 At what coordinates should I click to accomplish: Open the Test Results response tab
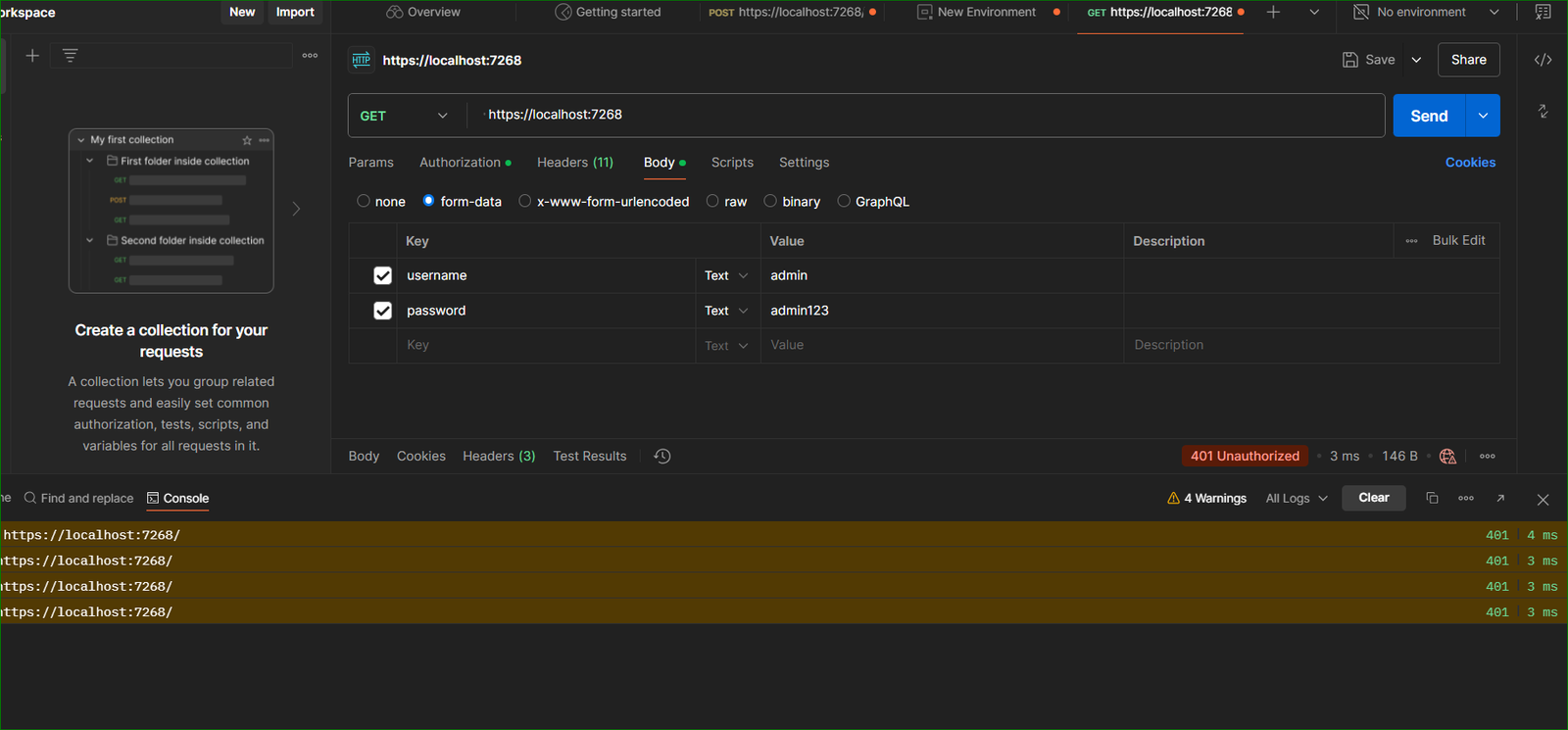pyautogui.click(x=589, y=456)
